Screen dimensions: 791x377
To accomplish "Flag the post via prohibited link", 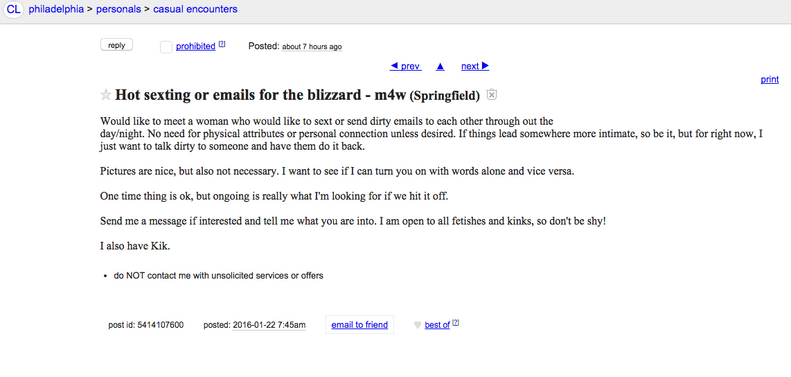I will [x=196, y=46].
